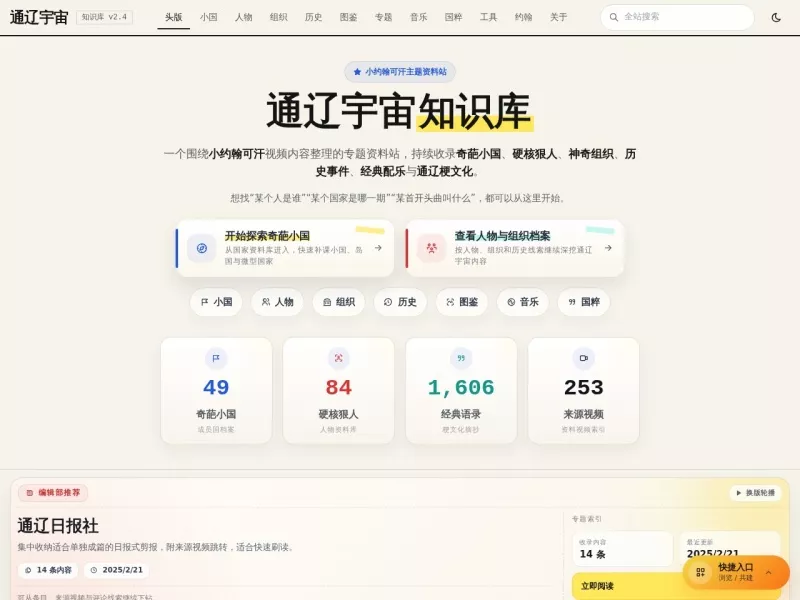This screenshot has height=600, width=800.
Task: Click grid icon in 快捷入口 widget
Action: (701, 572)
